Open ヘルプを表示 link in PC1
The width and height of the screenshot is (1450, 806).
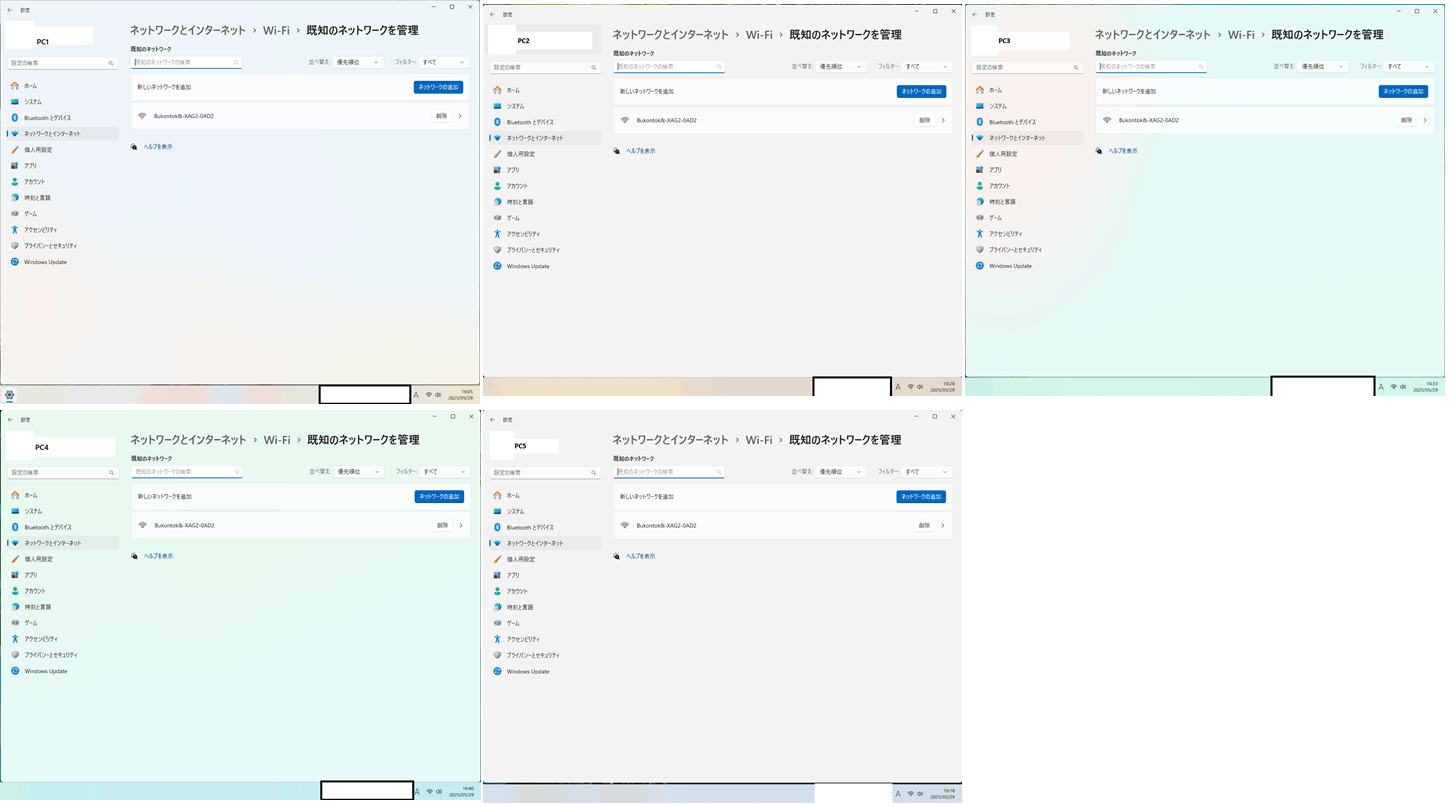[x=158, y=147]
